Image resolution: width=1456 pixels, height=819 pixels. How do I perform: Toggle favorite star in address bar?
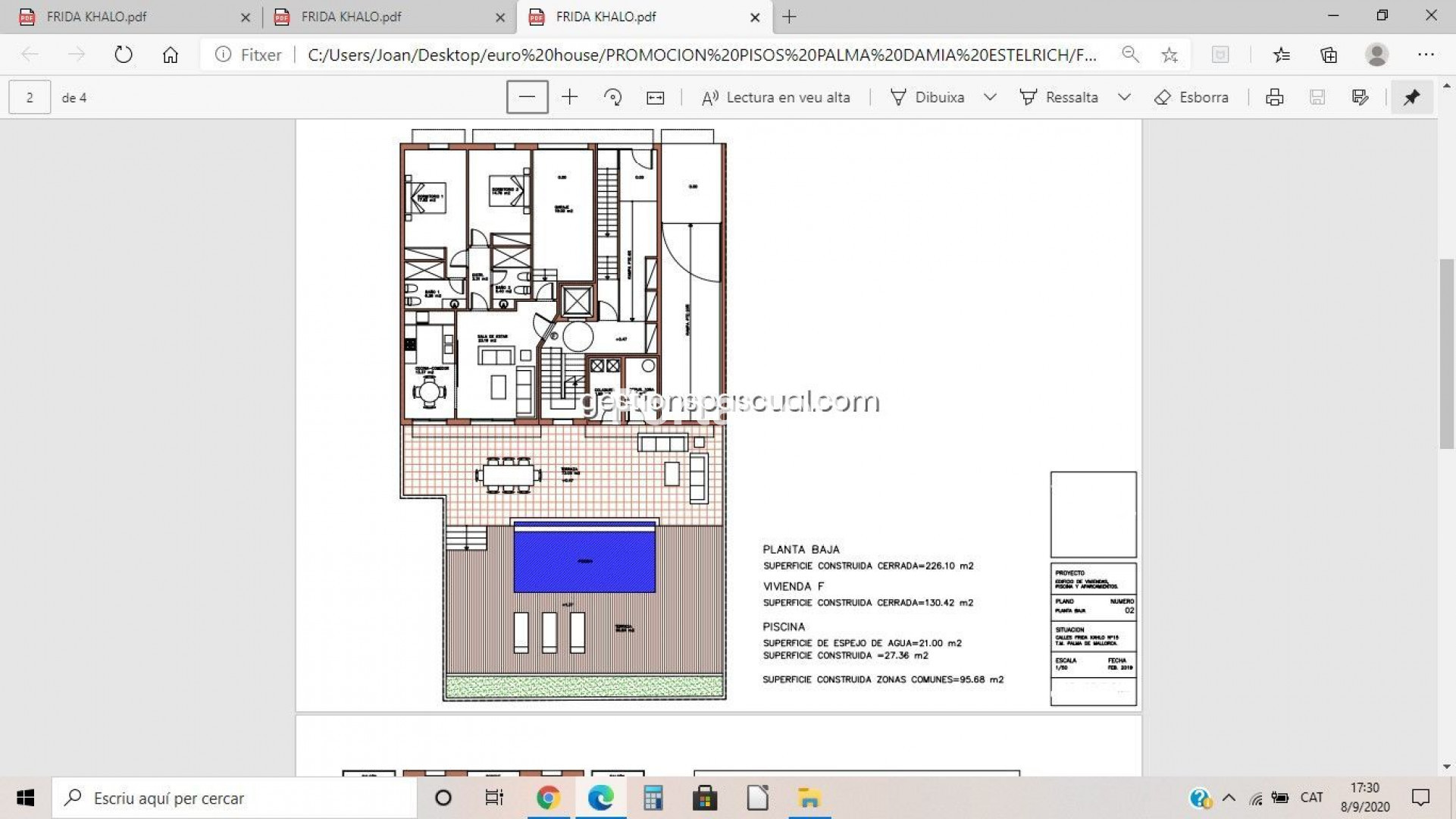click(1169, 55)
